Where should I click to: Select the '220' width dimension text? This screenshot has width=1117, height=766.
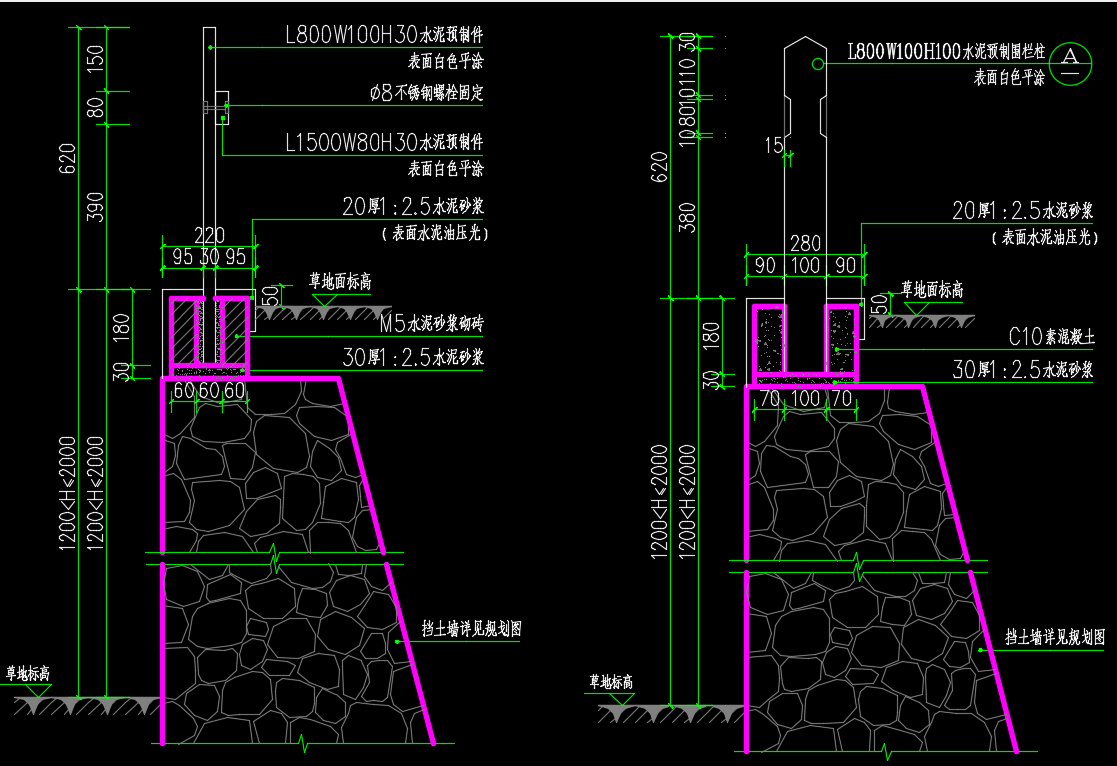coord(209,236)
